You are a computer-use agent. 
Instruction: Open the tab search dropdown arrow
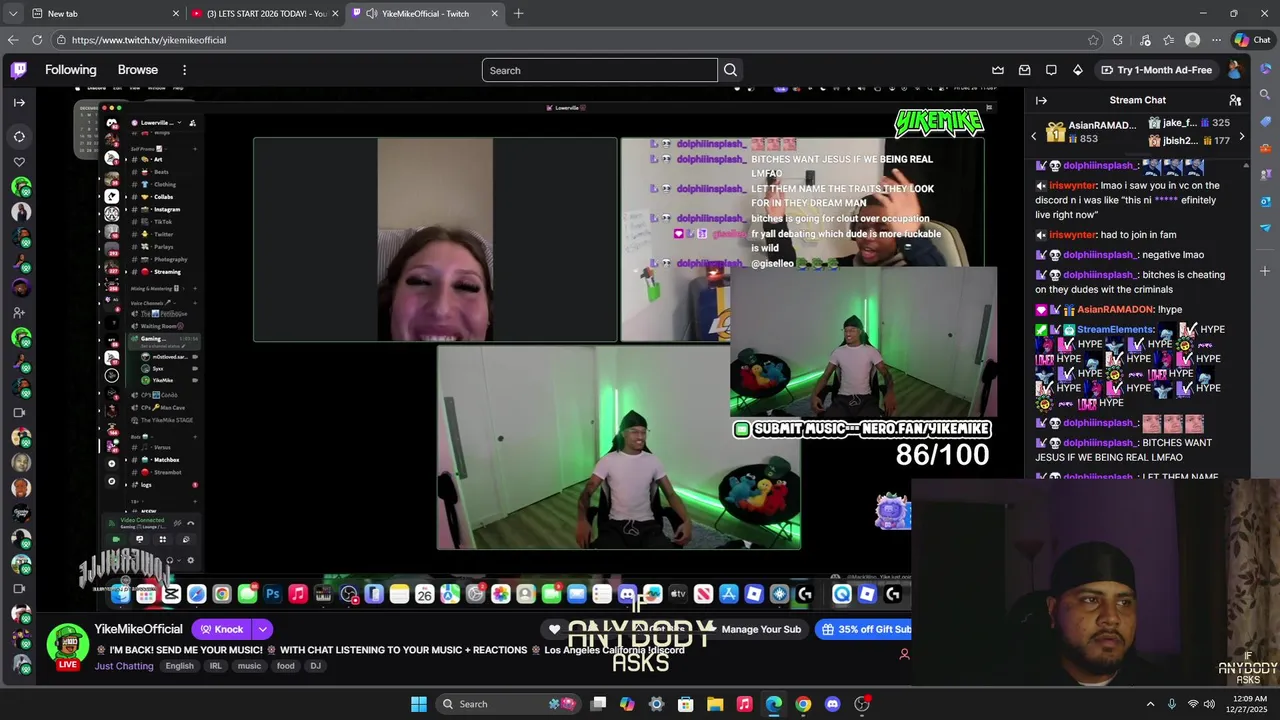[x=12, y=13]
